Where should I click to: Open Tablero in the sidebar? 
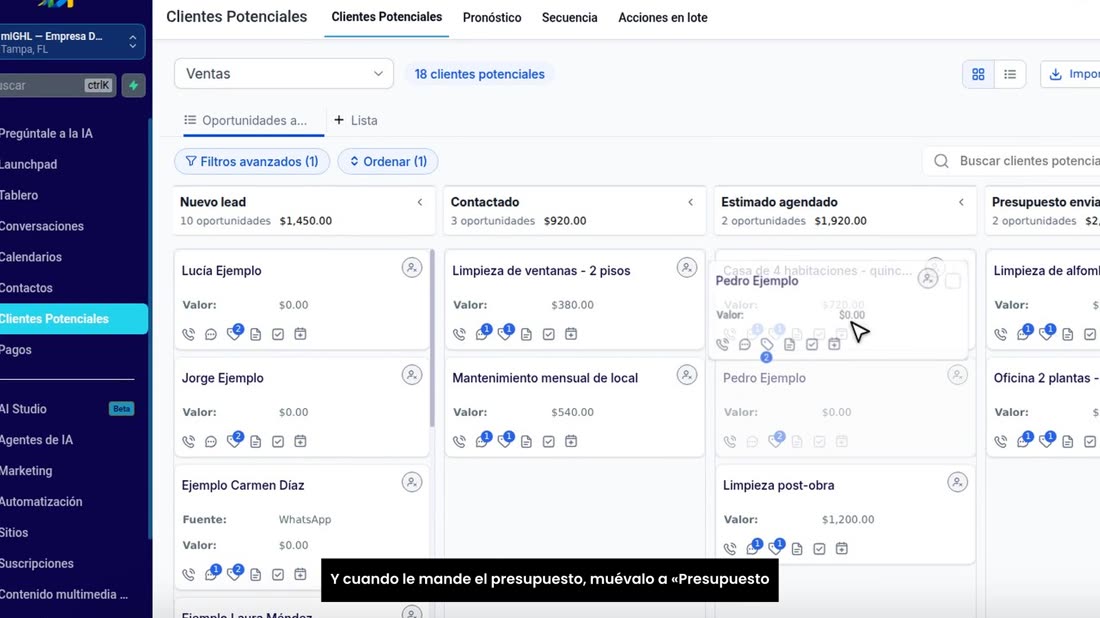click(x=20, y=196)
